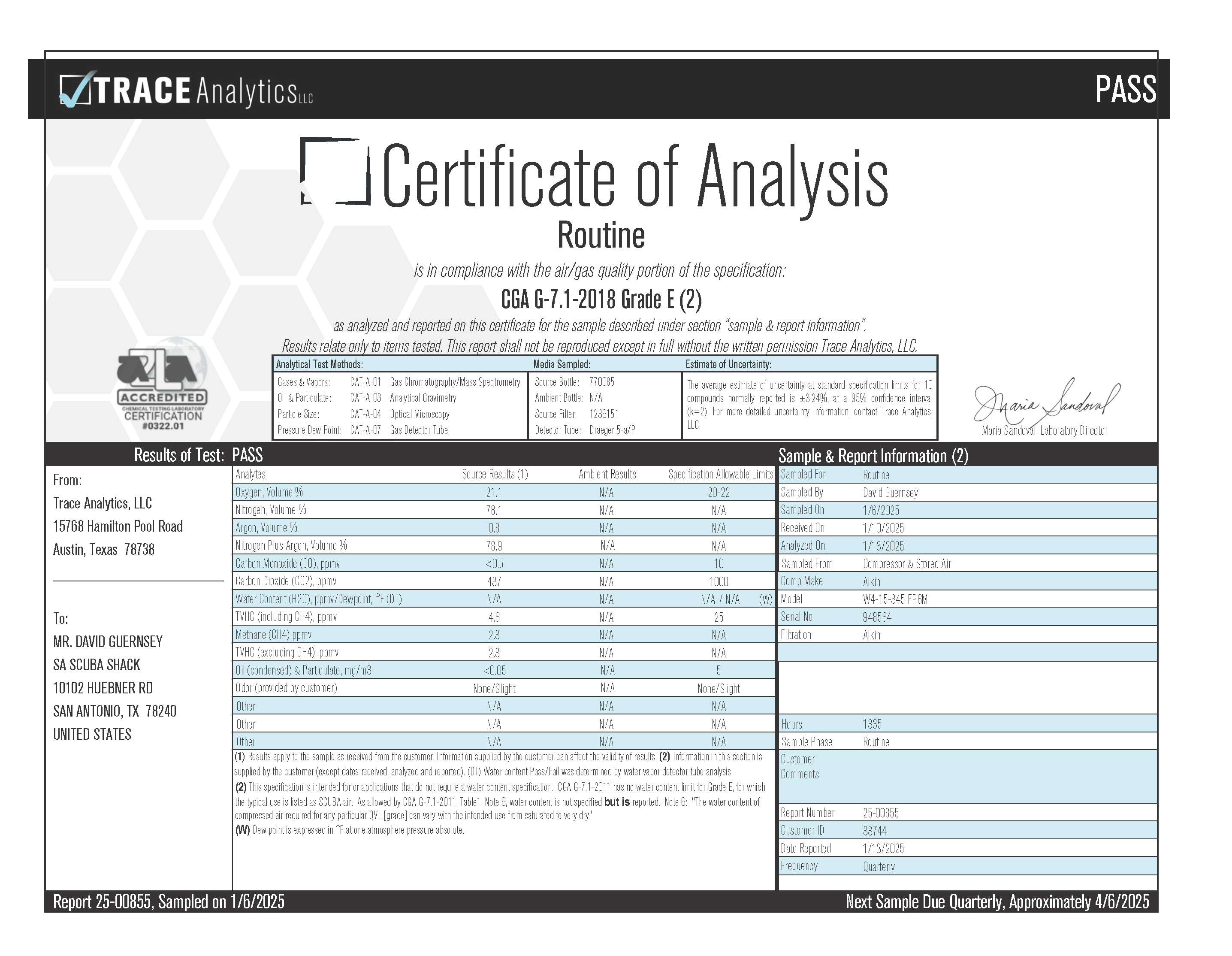Click the Analyzed On date 1/13/2025

pos(883,546)
